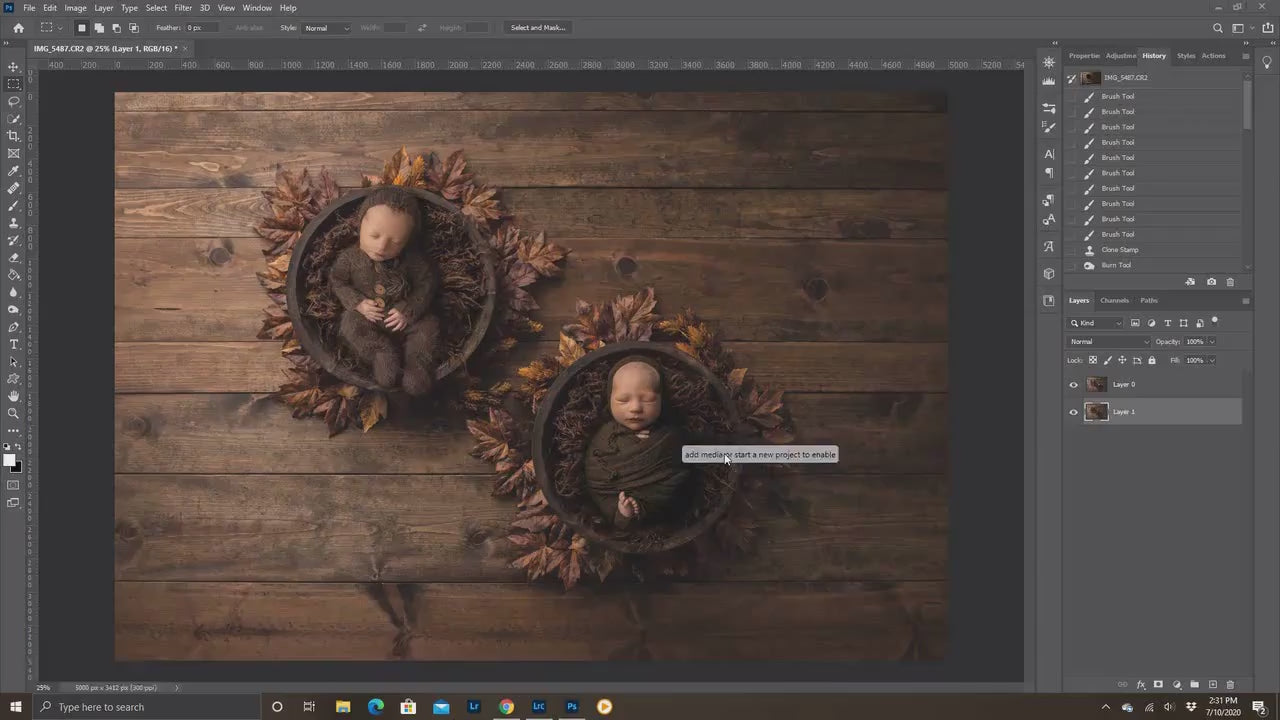Select the Lasso tool
This screenshot has width=1280, height=720.
13,101
